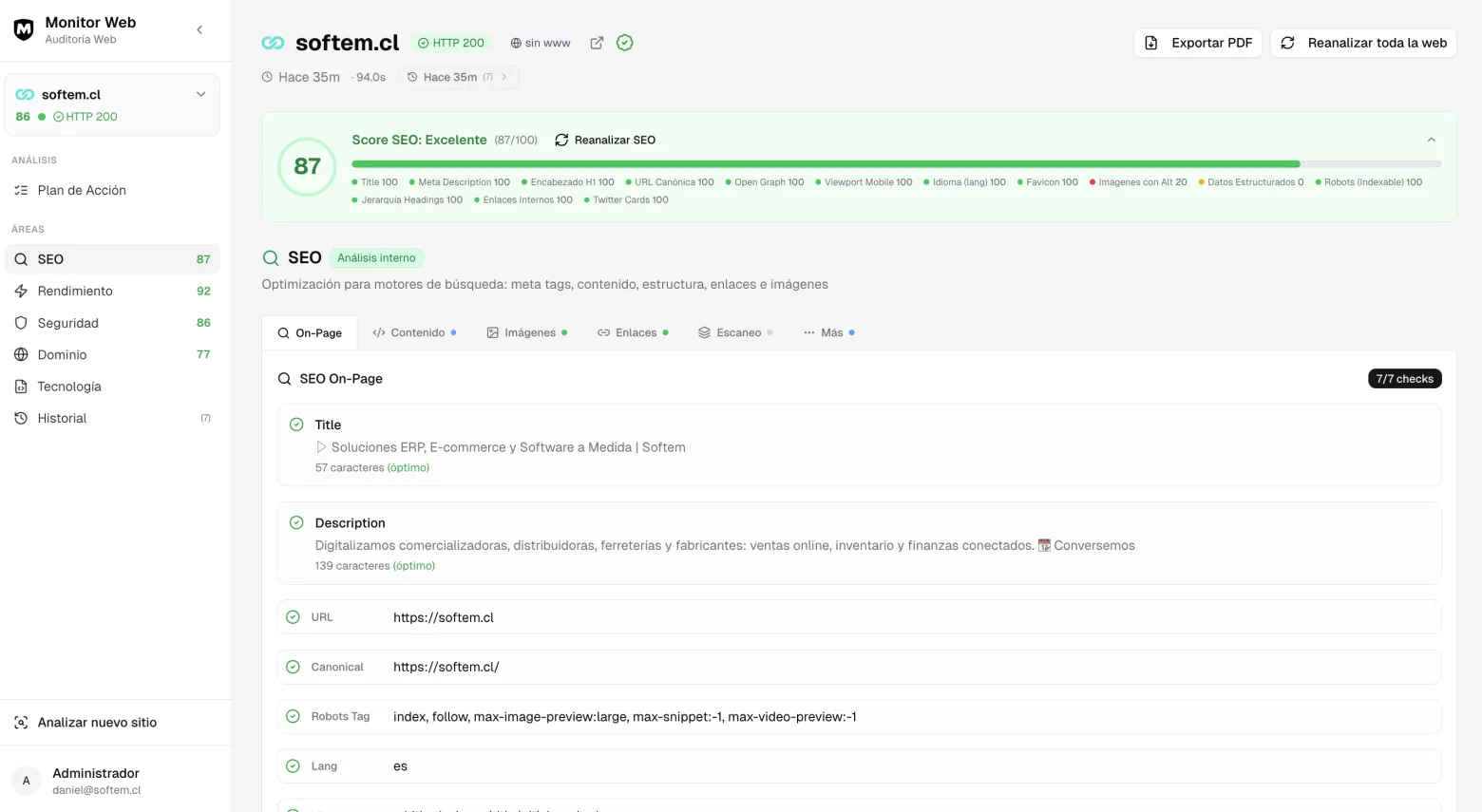This screenshot has width=1482, height=812.
Task: Click the green verified check badge in header
Action: (625, 43)
